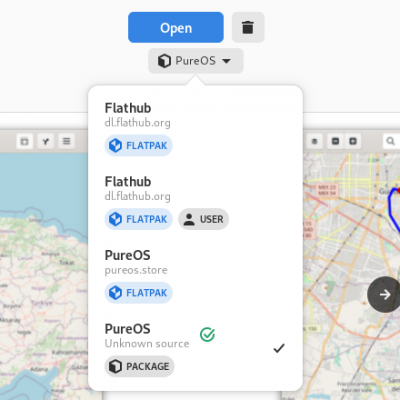Click the PACKAGE badge under Unknown source
Image resolution: width=400 pixels, height=400 pixels.
(140, 367)
